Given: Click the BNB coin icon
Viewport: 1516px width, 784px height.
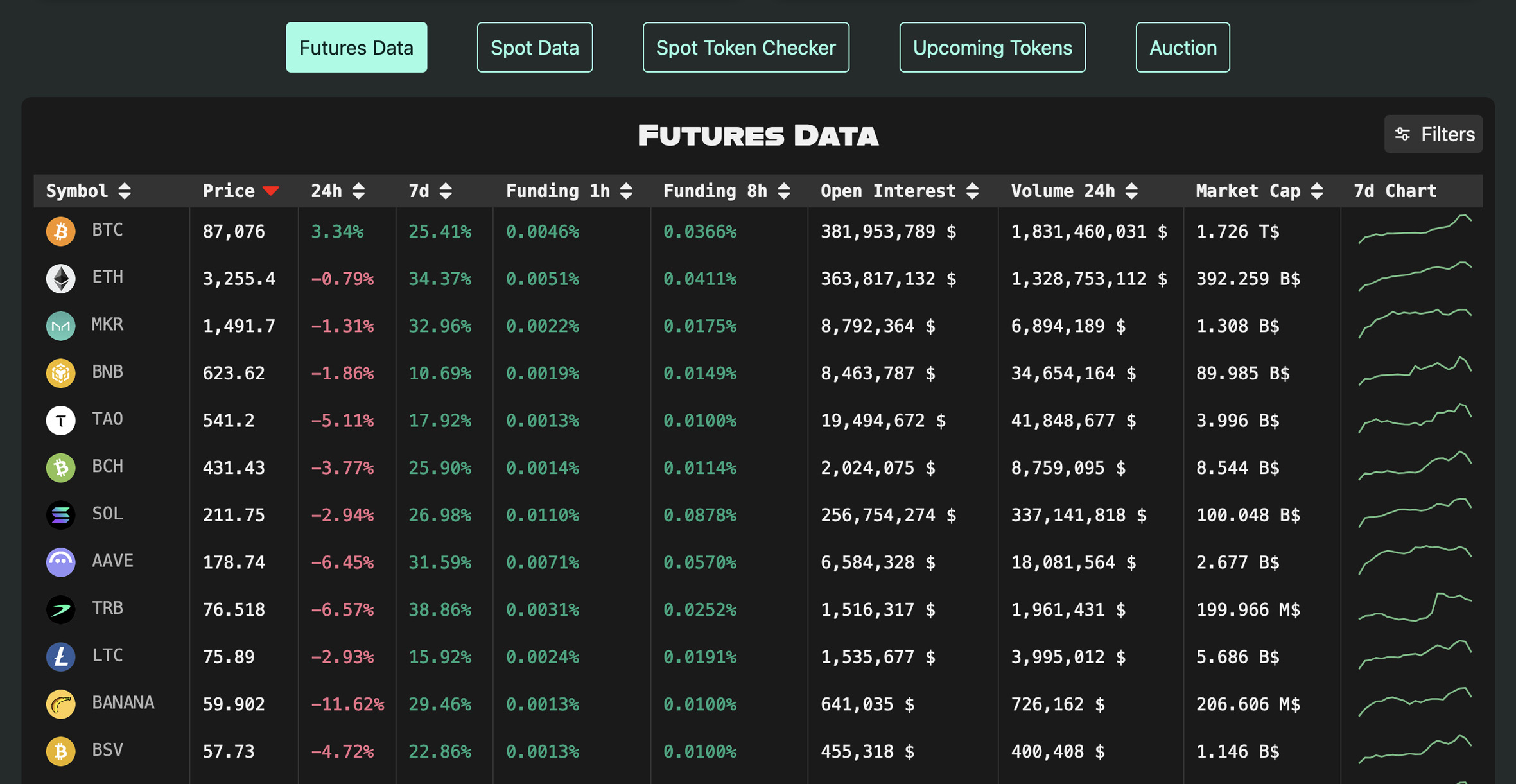Looking at the screenshot, I should pos(60,372).
